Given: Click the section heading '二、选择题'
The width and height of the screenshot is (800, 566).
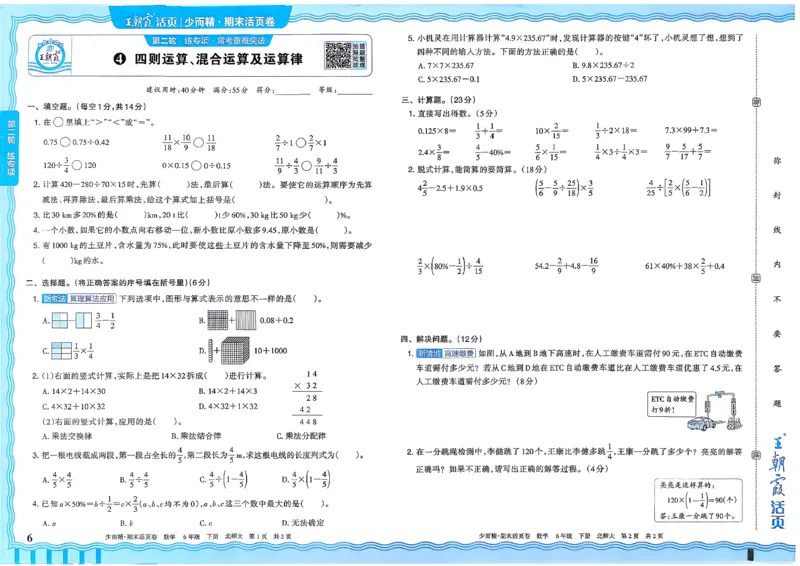Looking at the screenshot, I should [x=50, y=283].
